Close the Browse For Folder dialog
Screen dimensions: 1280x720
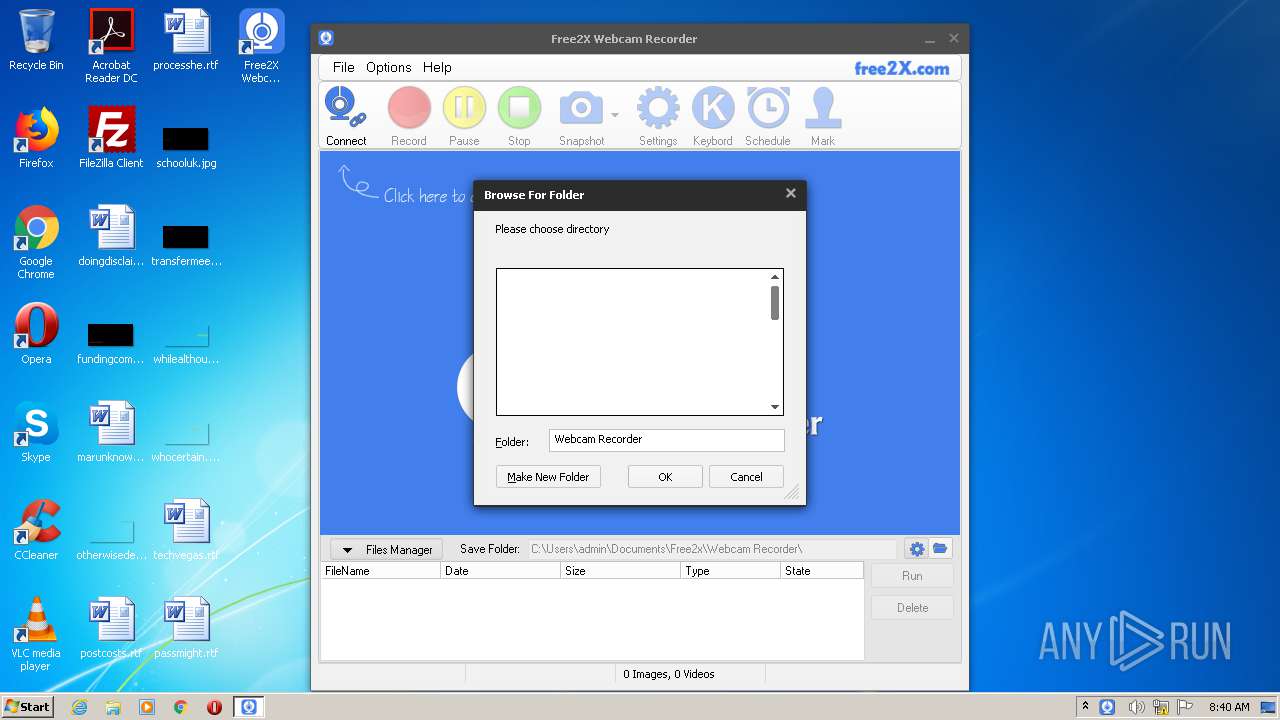[x=791, y=193]
